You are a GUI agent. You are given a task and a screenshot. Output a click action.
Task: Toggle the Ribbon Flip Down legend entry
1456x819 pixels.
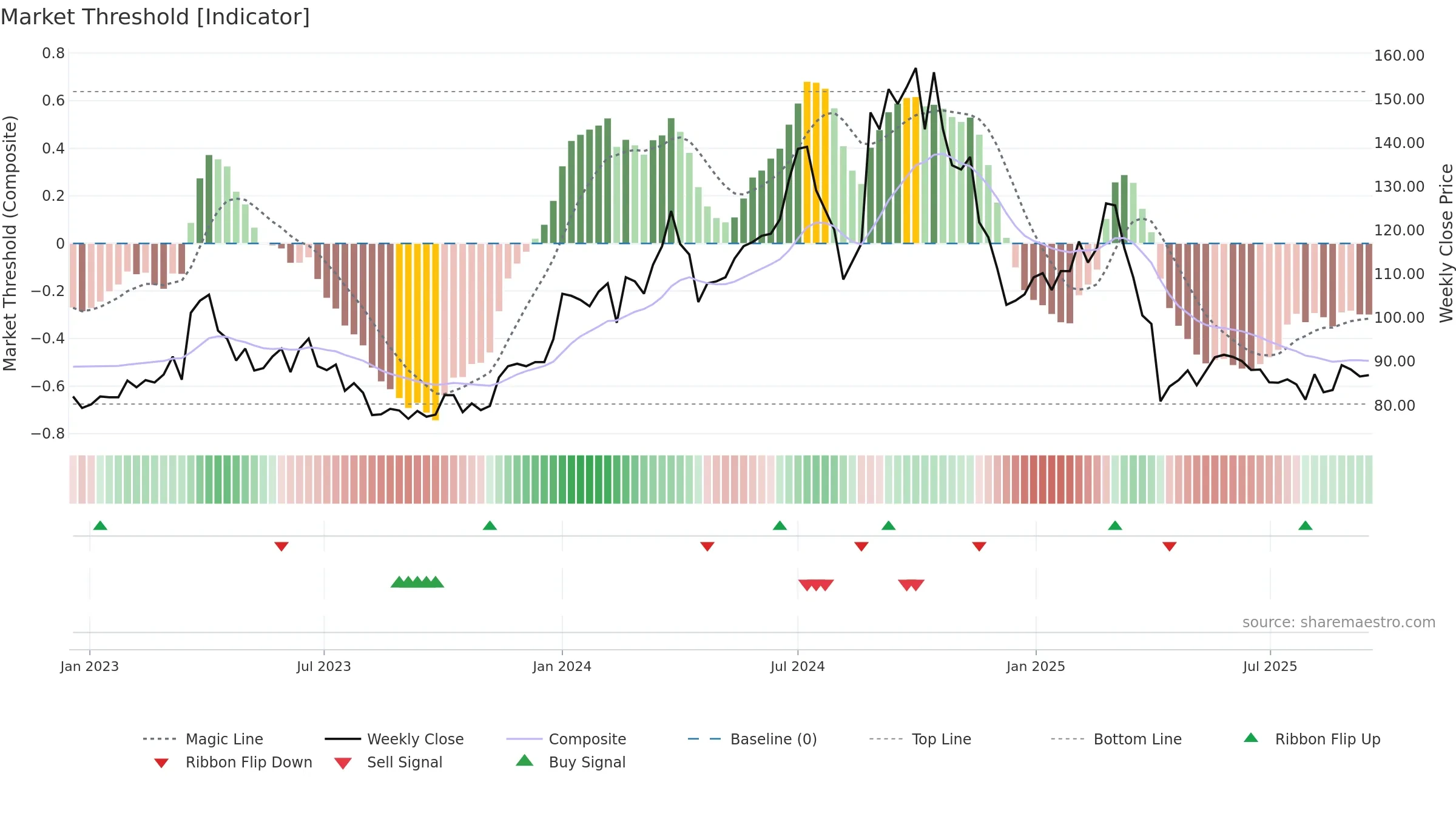pos(234,763)
